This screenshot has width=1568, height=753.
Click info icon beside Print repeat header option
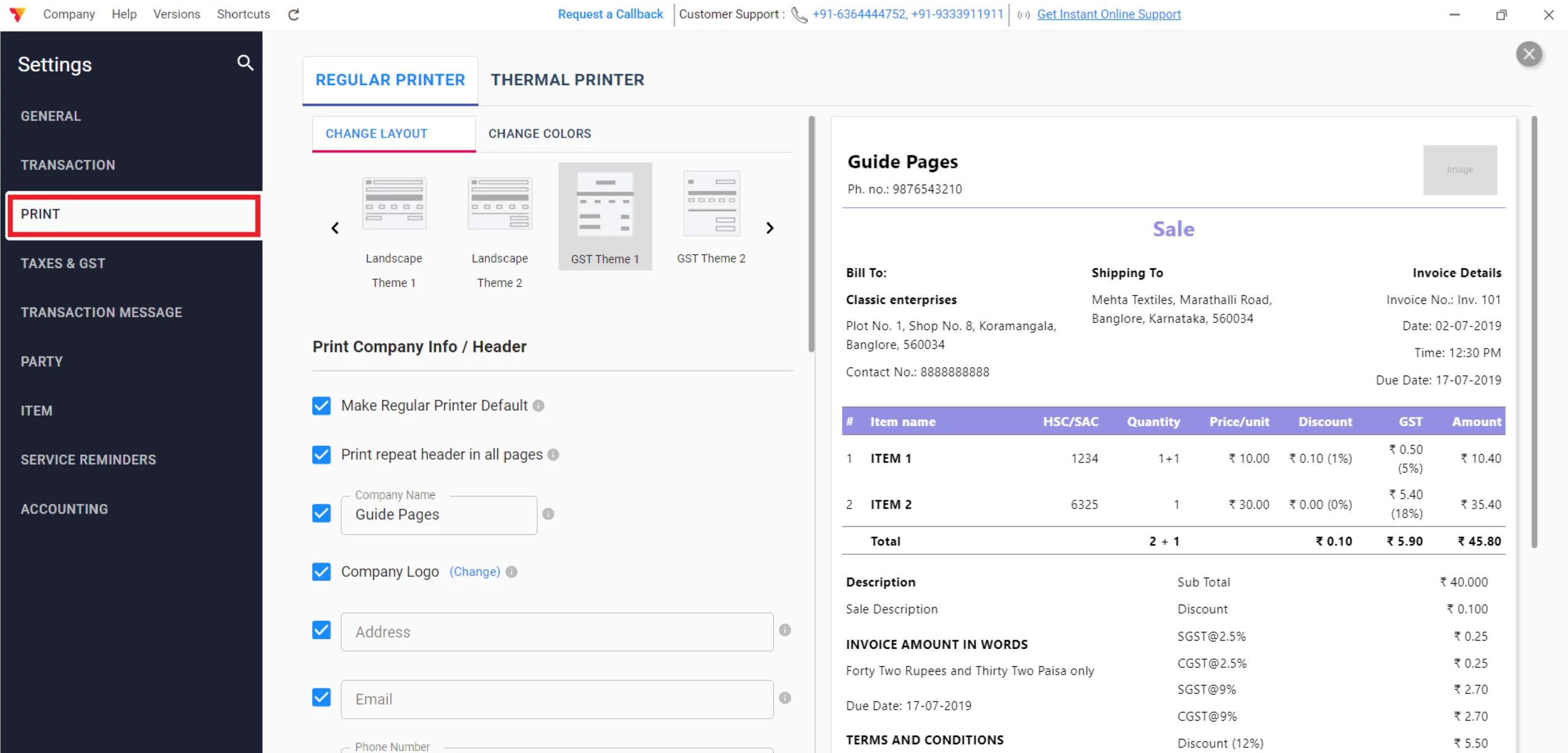553,455
